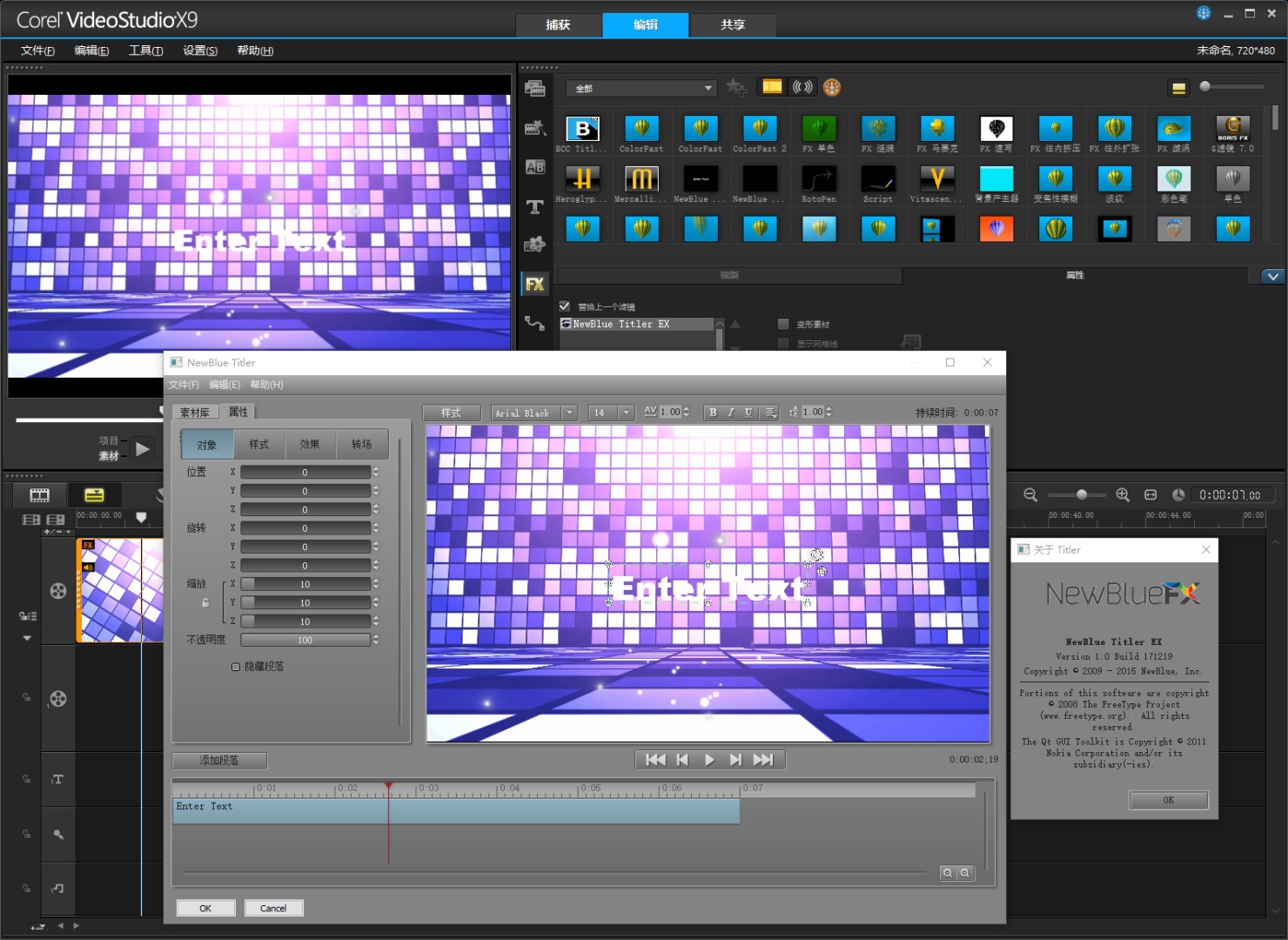This screenshot has height=940, width=1288.
Task: Zoom in the VideoStudio timeline
Action: click(x=1123, y=494)
